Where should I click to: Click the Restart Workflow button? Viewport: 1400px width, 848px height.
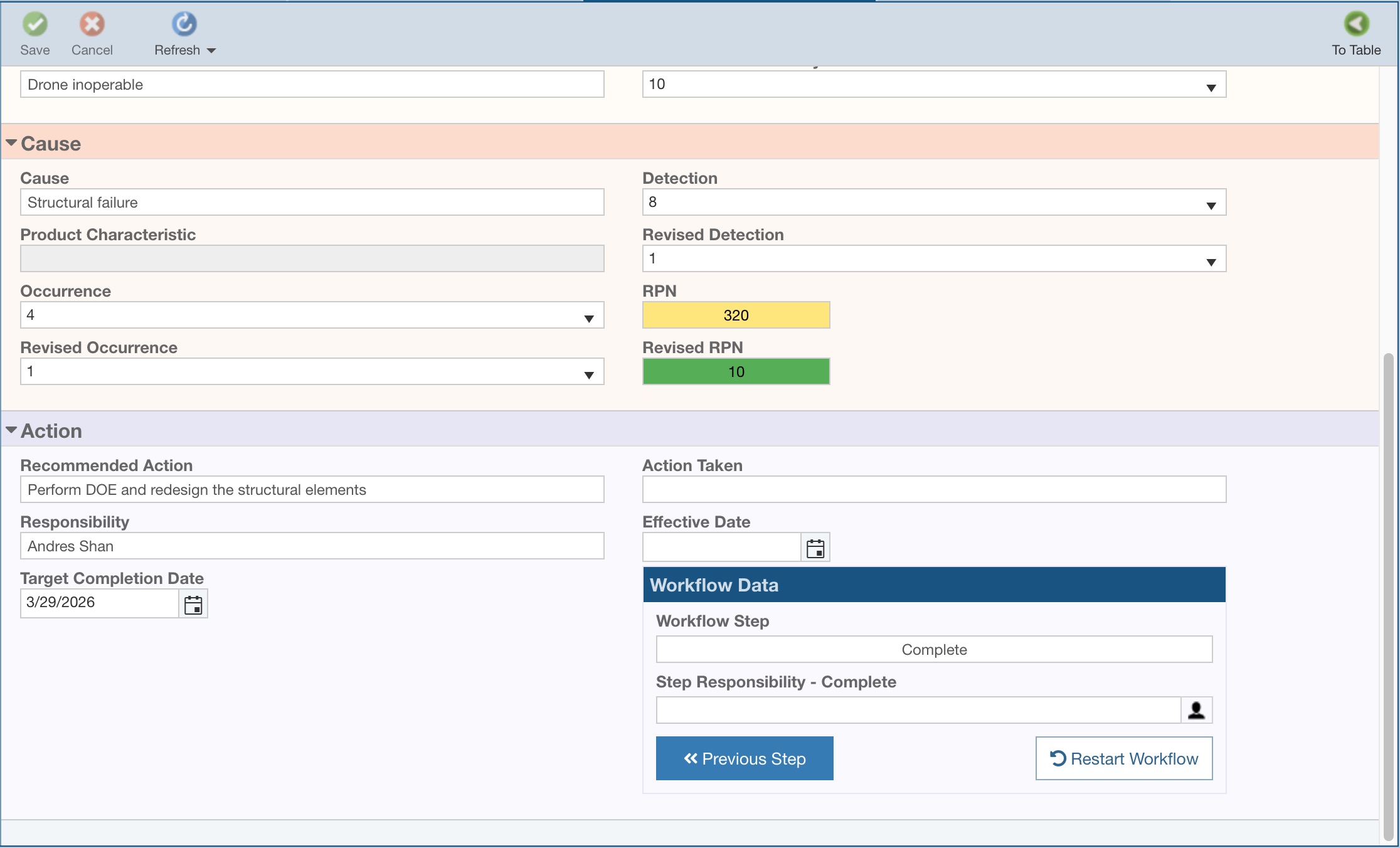tap(1123, 758)
